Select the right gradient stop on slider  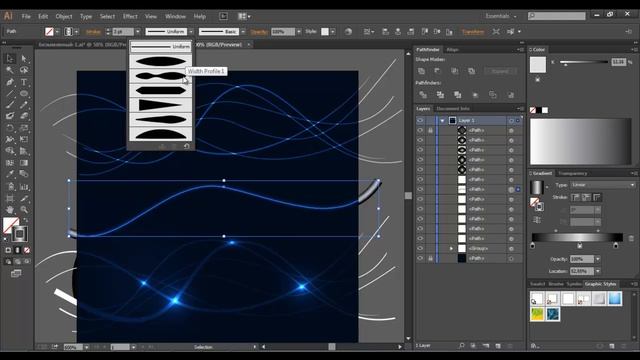616,245
